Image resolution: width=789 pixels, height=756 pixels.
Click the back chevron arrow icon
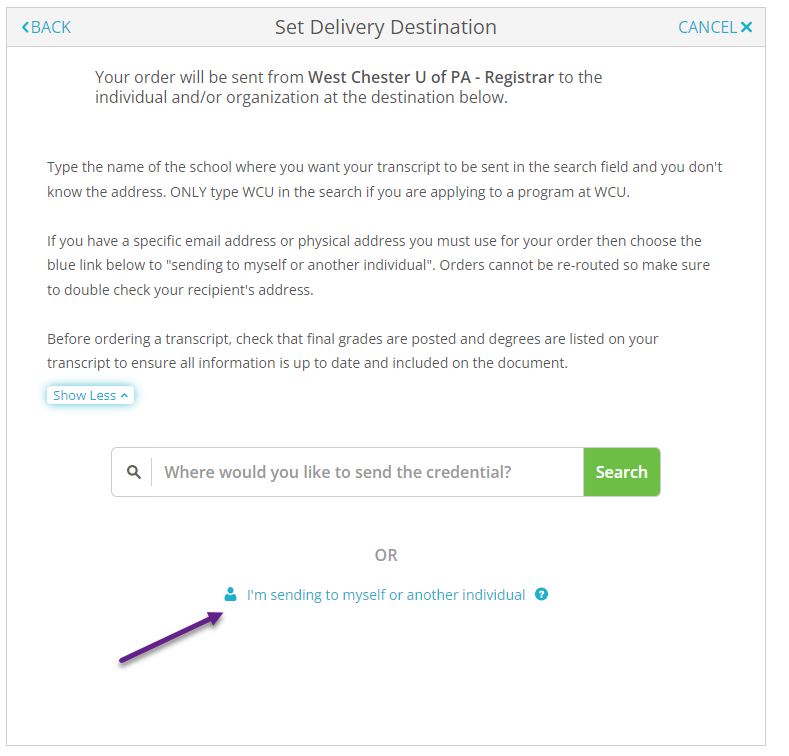pyautogui.click(x=26, y=27)
